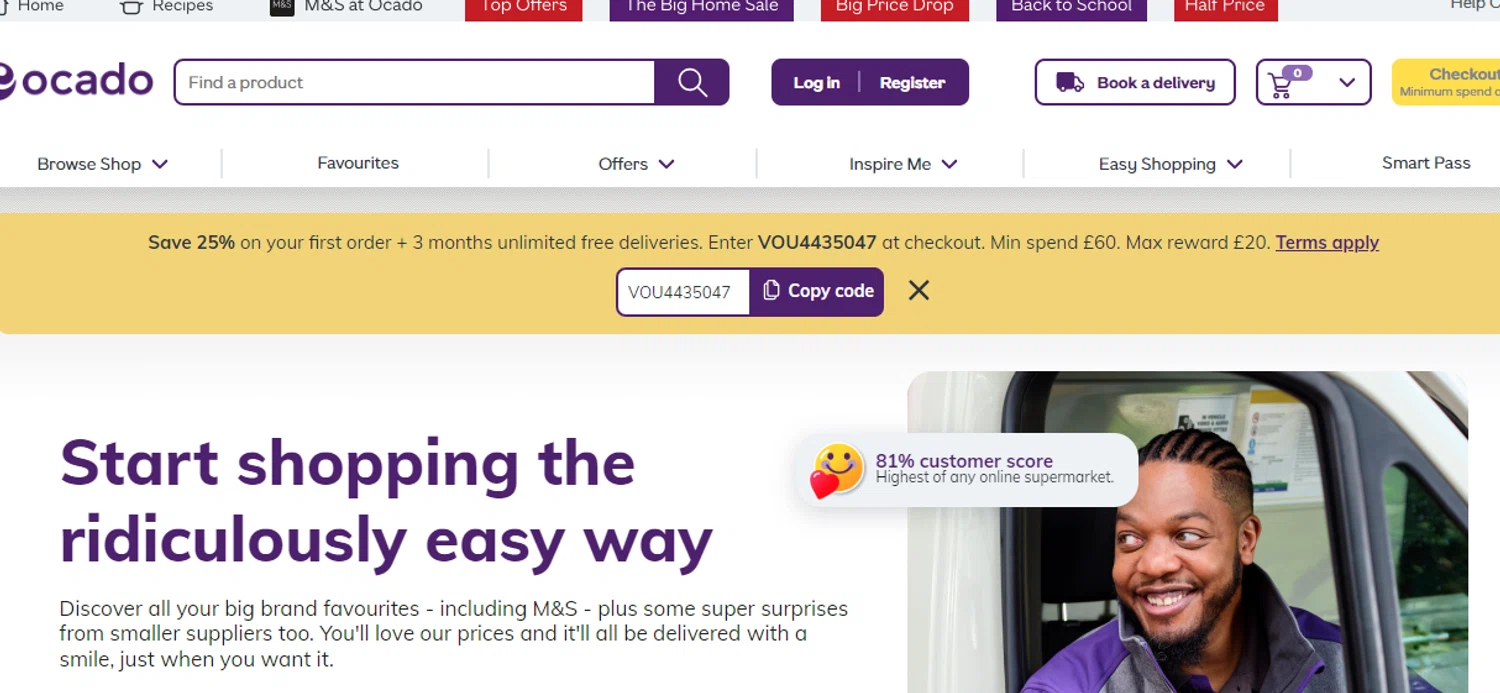Go to Smart Pass section
This screenshot has width=1500, height=693.
1426,163
